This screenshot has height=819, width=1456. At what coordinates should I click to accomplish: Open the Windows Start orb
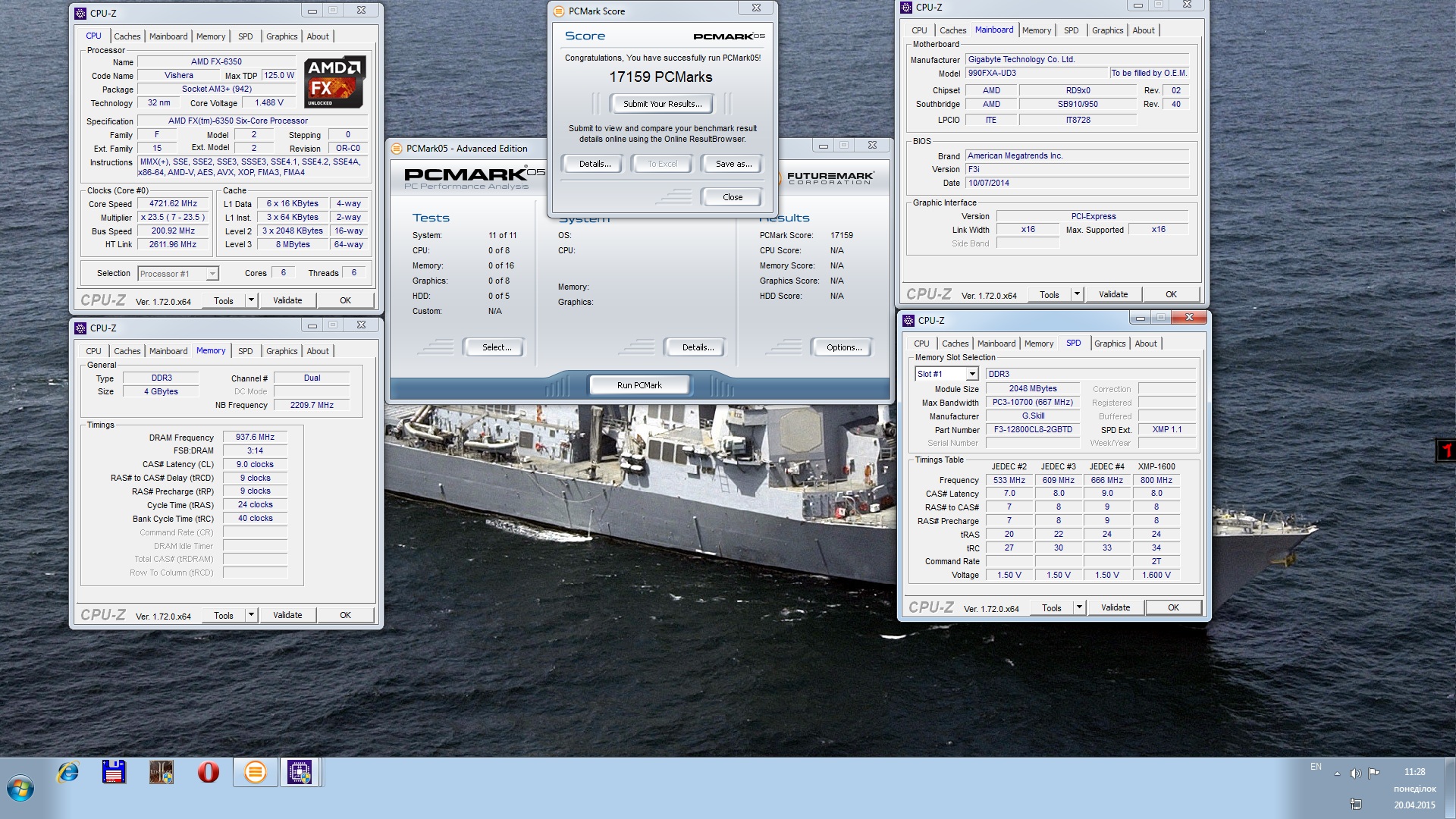[20, 788]
